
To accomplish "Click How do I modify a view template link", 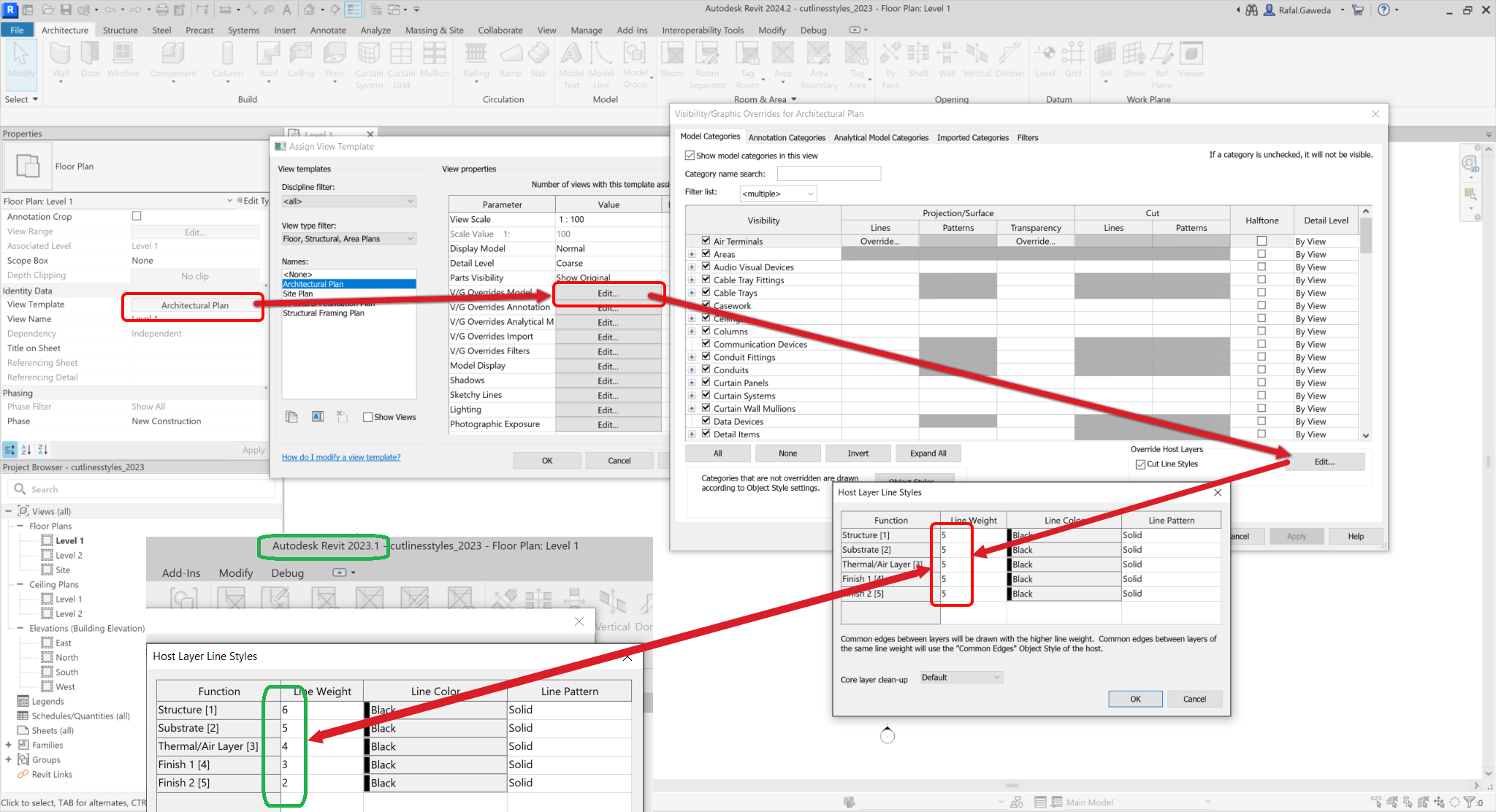I will pyautogui.click(x=340, y=457).
